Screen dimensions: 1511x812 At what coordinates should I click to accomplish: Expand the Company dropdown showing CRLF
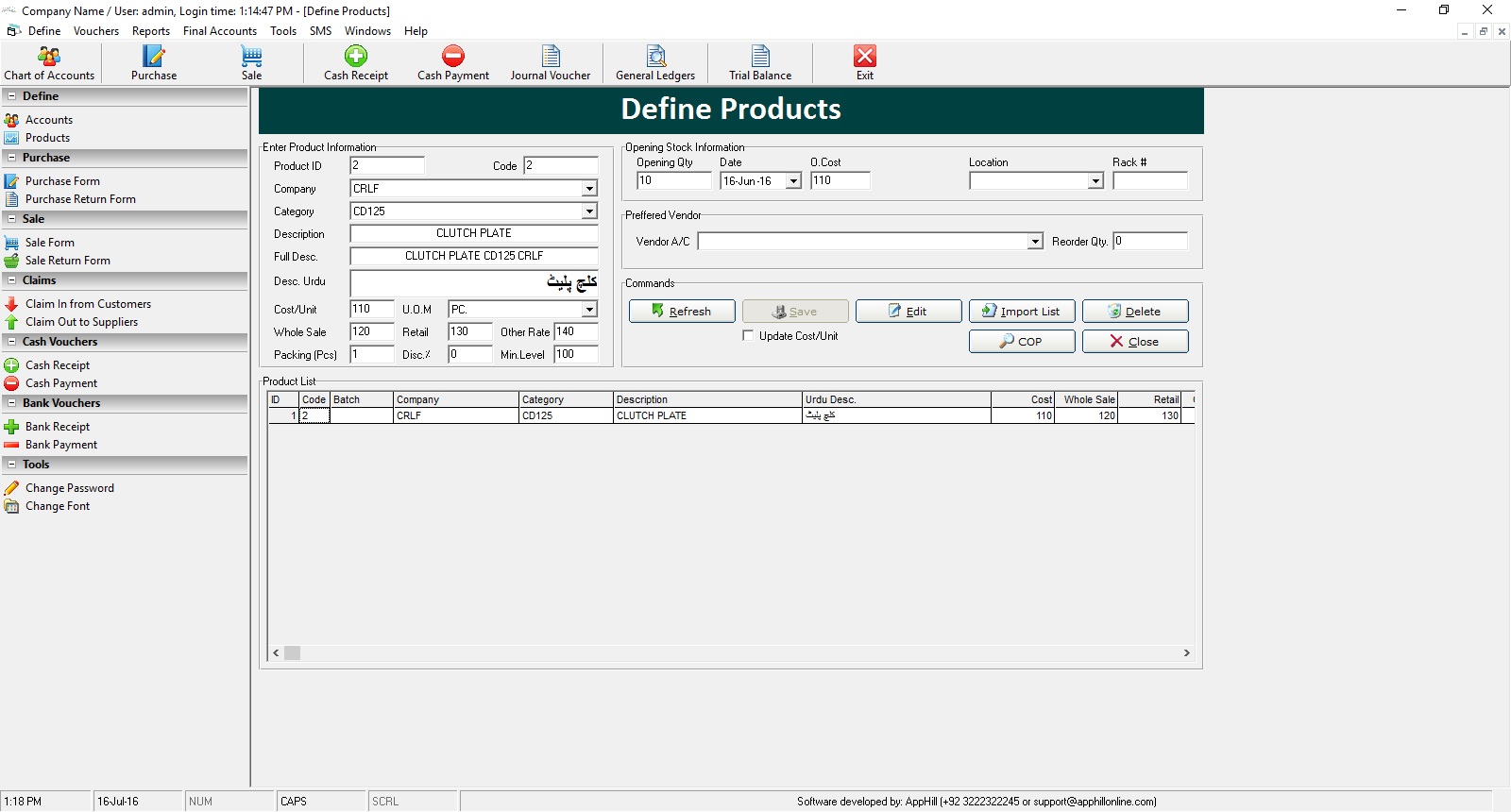[x=589, y=189]
